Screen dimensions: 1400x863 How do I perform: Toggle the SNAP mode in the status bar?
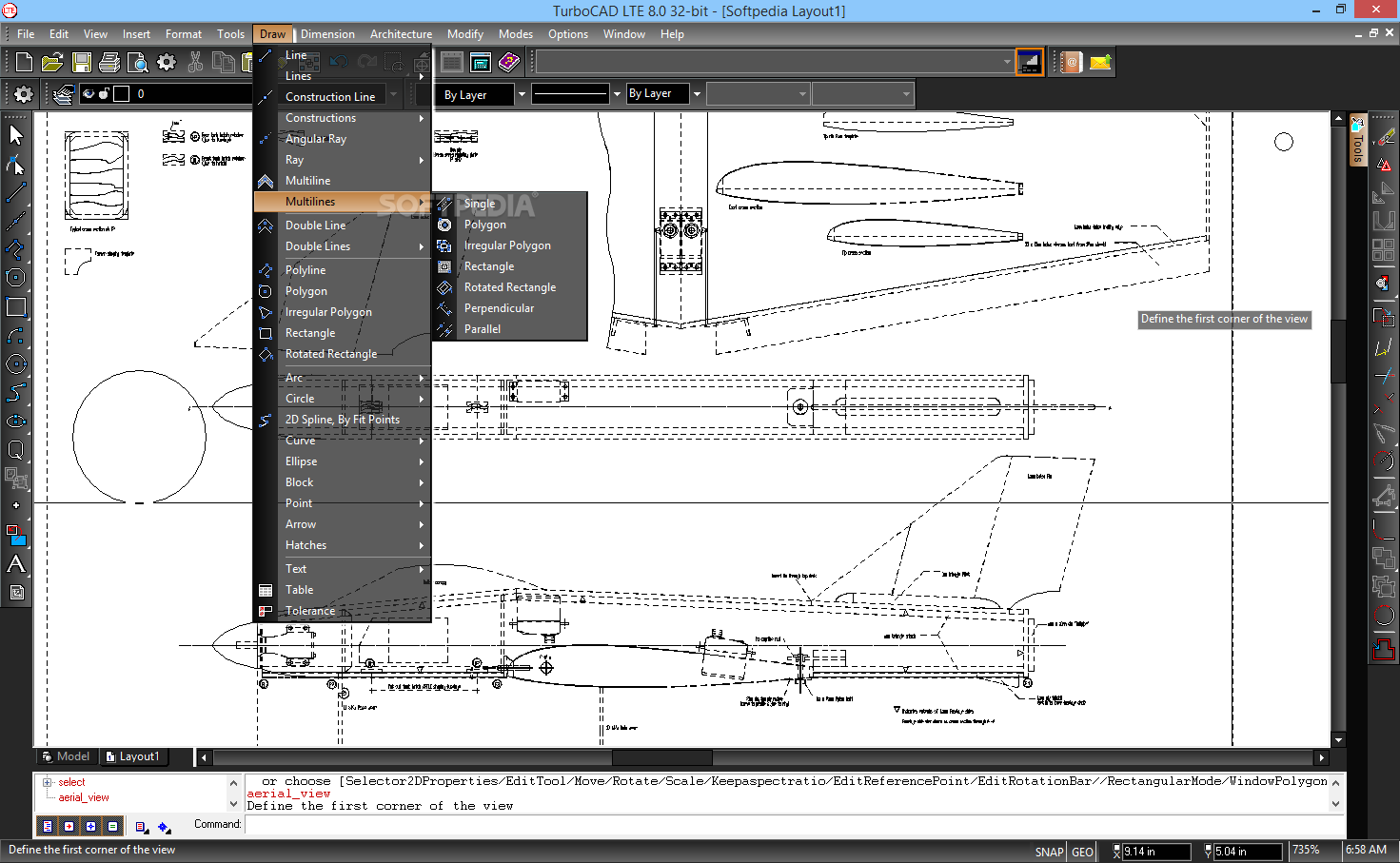pyautogui.click(x=1049, y=852)
